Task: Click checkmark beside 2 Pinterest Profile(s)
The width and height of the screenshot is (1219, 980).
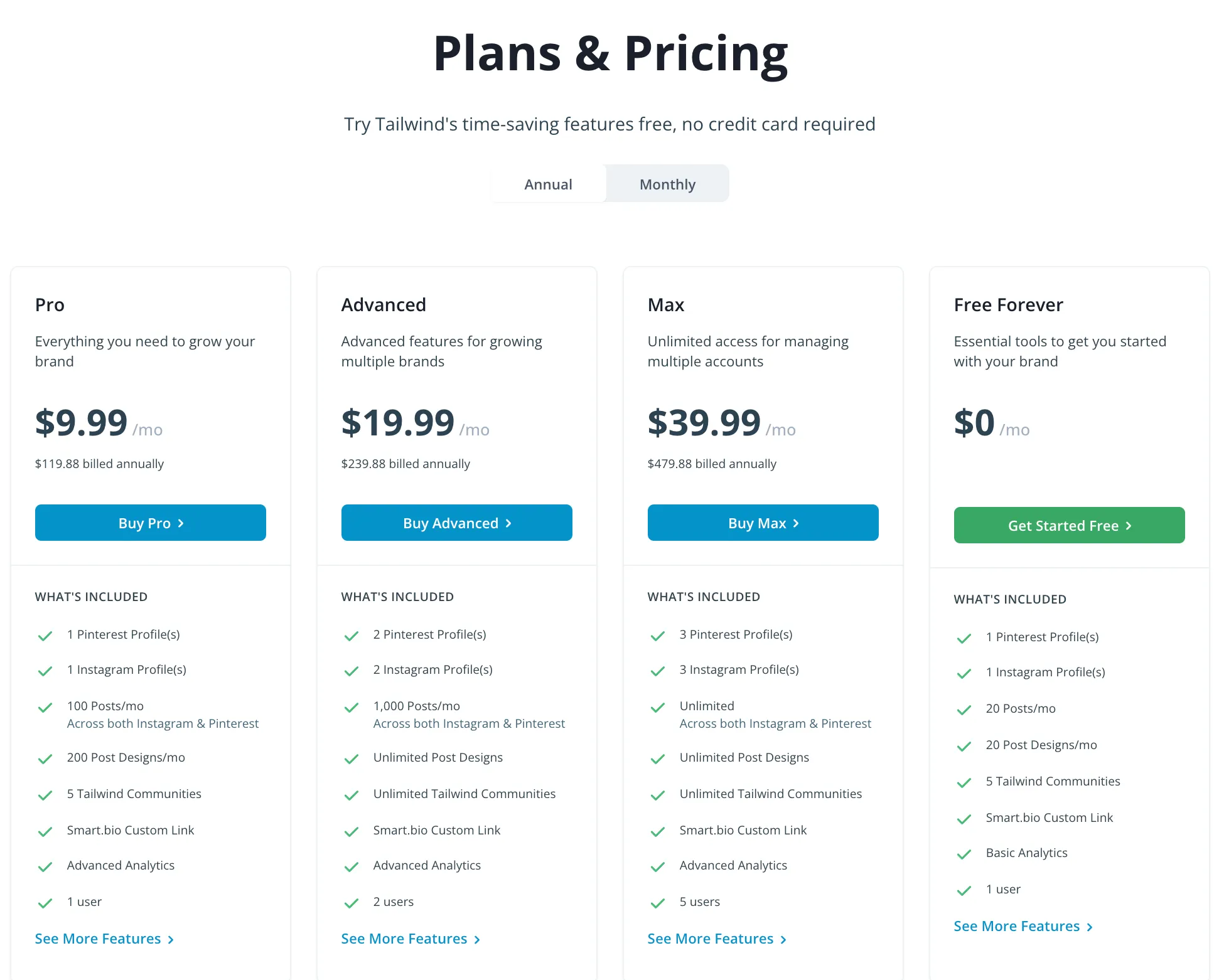Action: tap(352, 636)
